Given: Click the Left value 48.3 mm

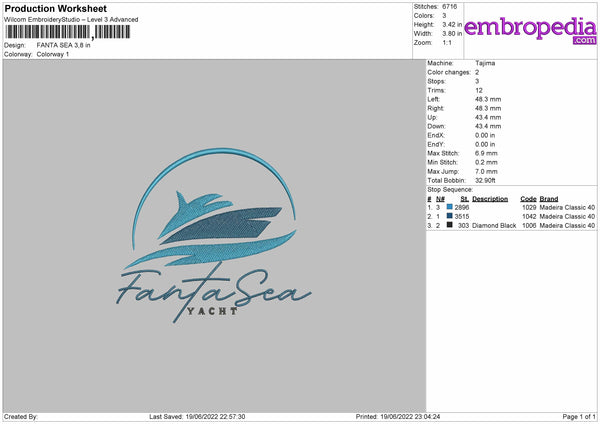Looking at the screenshot, I should click(x=488, y=99).
